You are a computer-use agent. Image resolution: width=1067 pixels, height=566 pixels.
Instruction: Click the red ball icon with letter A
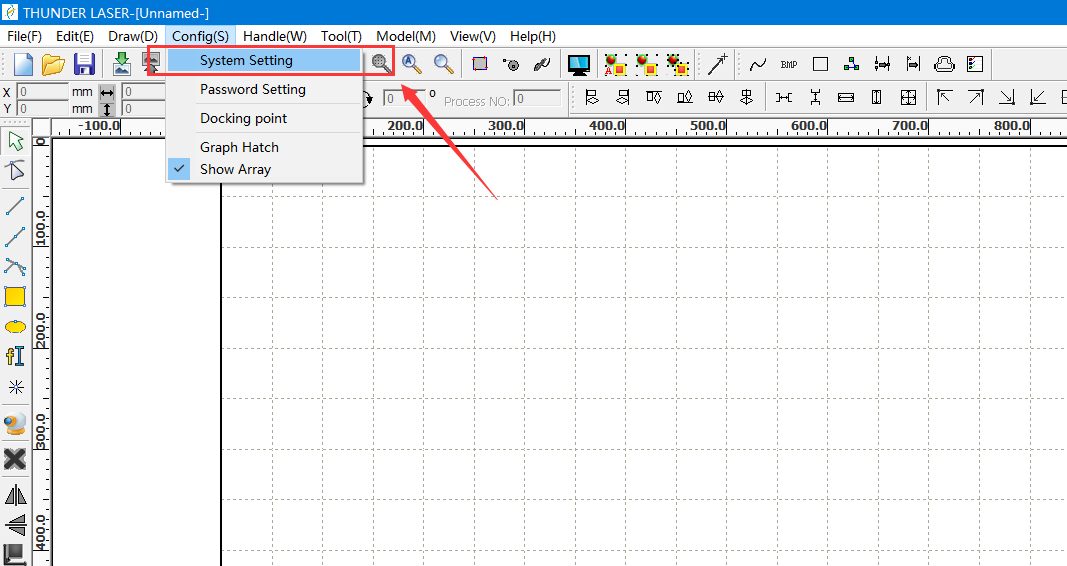[x=615, y=65]
